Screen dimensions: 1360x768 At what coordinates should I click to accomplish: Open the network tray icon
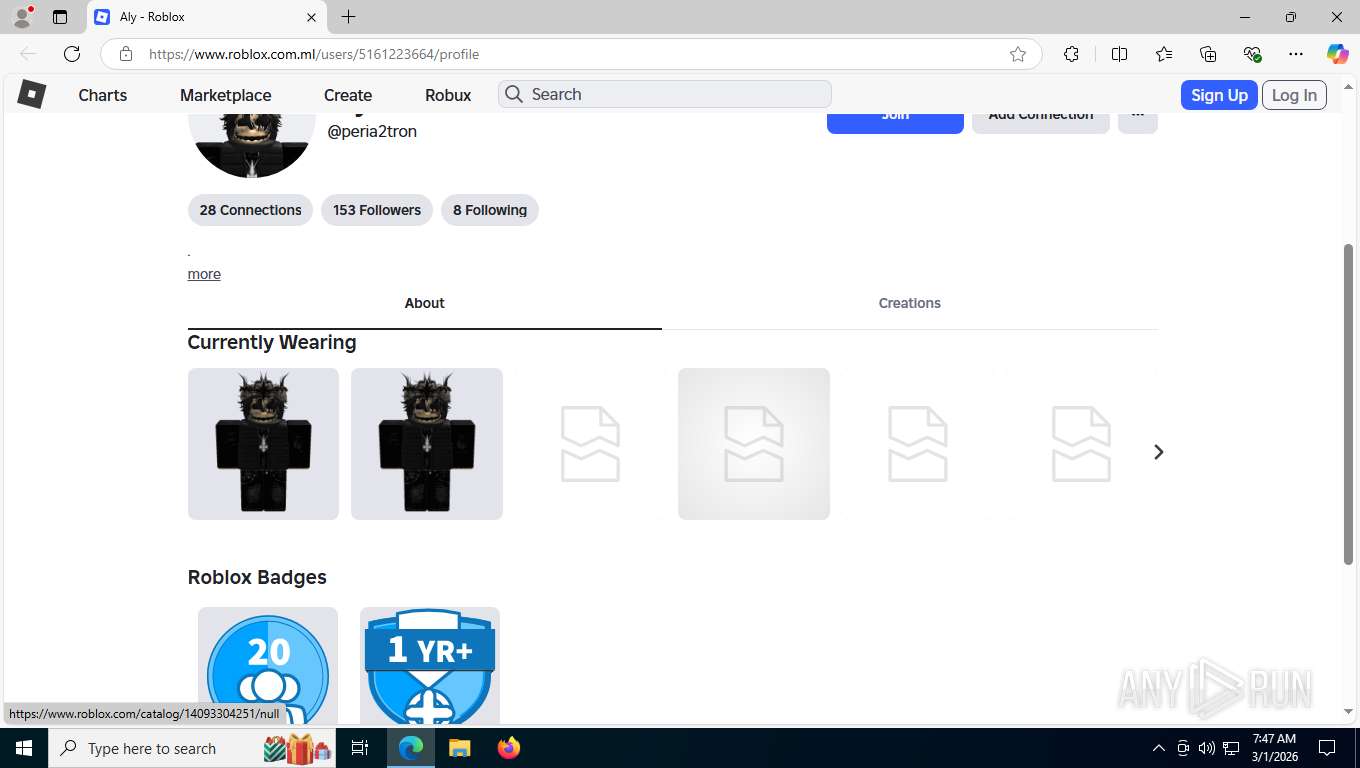tap(1231, 748)
